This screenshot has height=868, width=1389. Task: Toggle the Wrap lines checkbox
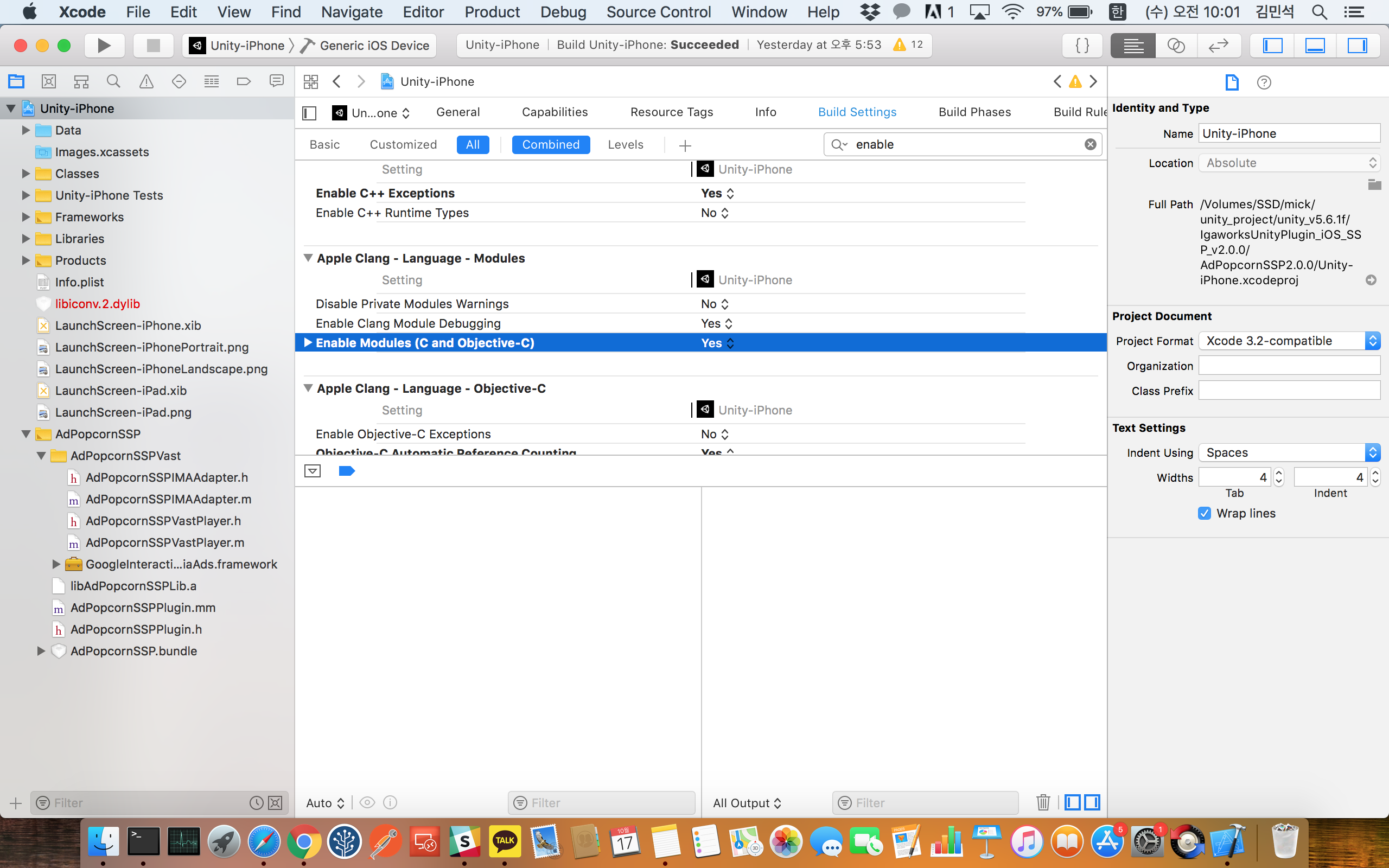click(x=1204, y=513)
